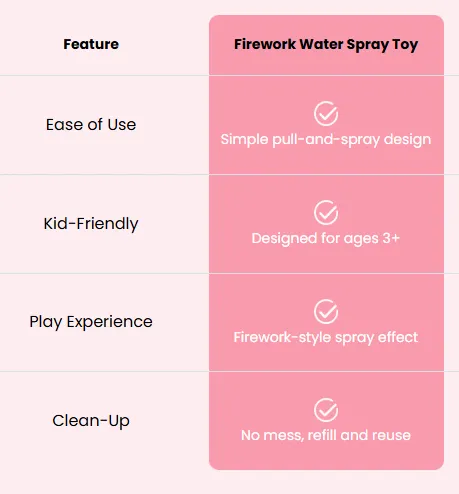Screen dimensions: 459x494
Task: Click the checkmark icon in Ease of Use row
Action: [x=326, y=114]
